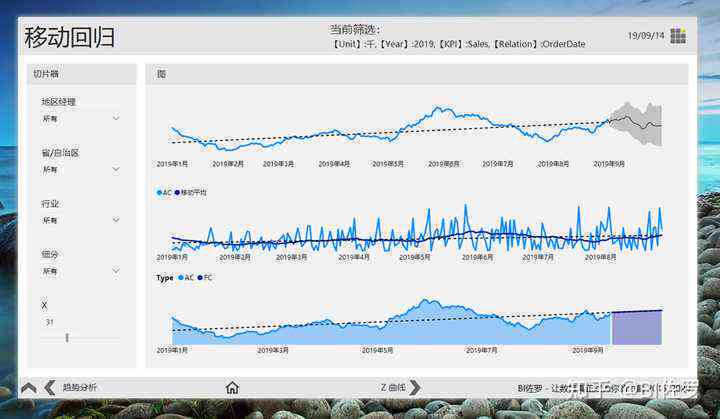Click the X value field showing 31
The image size is (720, 419).
[x=50, y=322]
